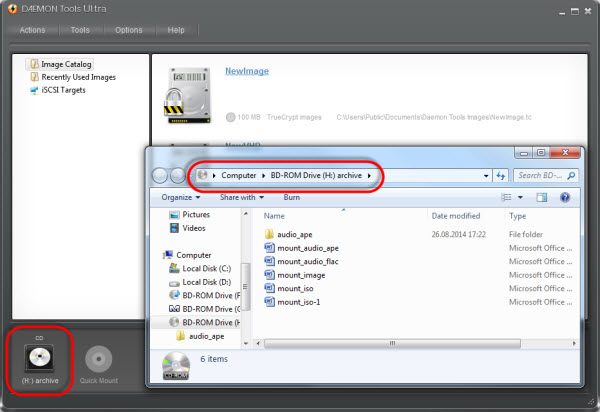This screenshot has height=412, width=600.
Task: Expand the arrow after BD-ROM Drive breadcrumb
Action: pyautogui.click(x=369, y=176)
